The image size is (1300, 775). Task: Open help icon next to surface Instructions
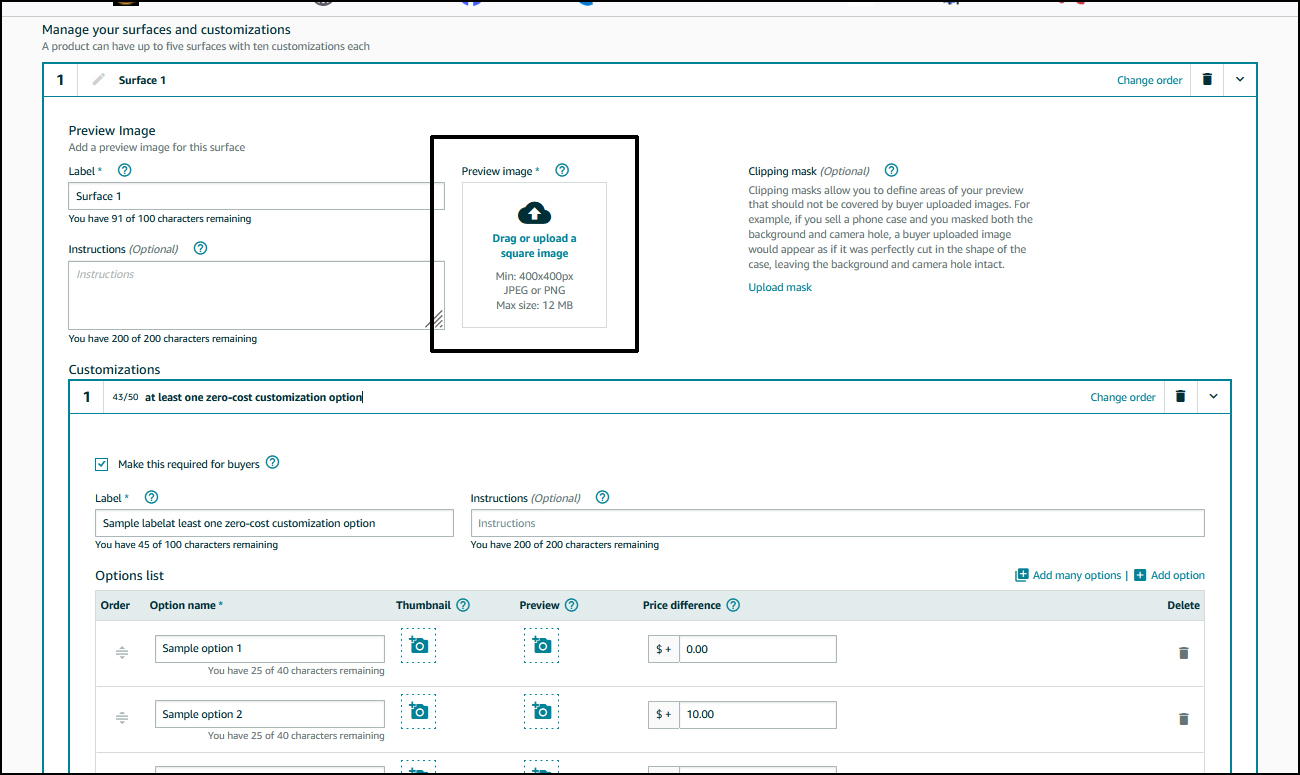pyautogui.click(x=200, y=249)
